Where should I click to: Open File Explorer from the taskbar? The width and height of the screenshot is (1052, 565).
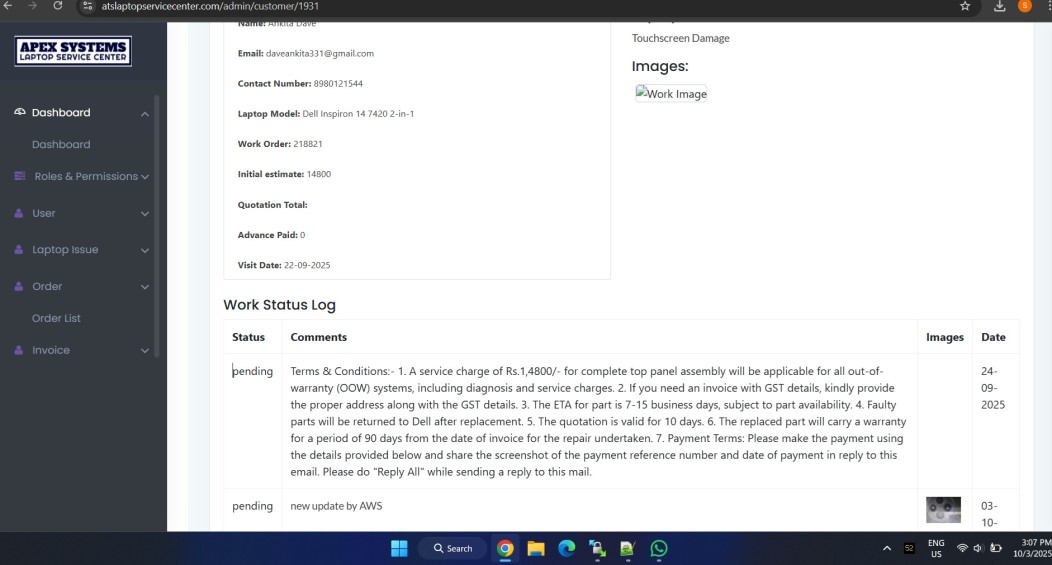[536, 548]
